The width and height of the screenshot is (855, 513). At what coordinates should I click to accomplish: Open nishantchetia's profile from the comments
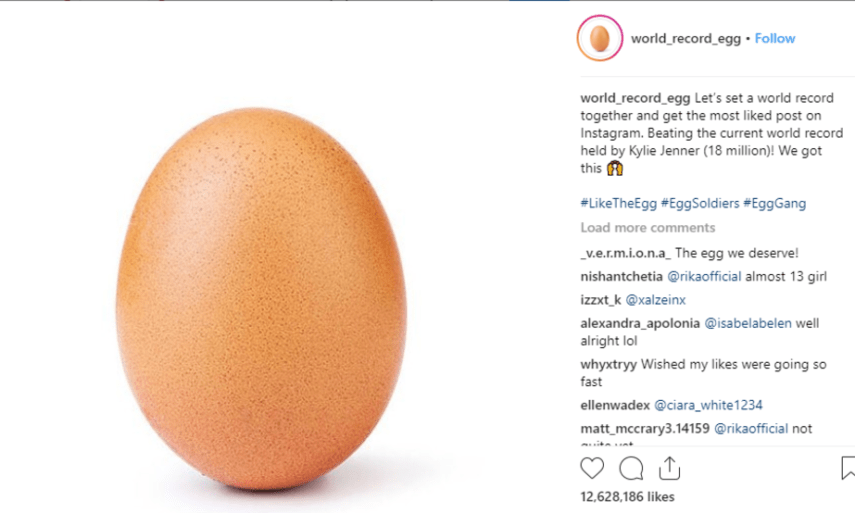[622, 276]
